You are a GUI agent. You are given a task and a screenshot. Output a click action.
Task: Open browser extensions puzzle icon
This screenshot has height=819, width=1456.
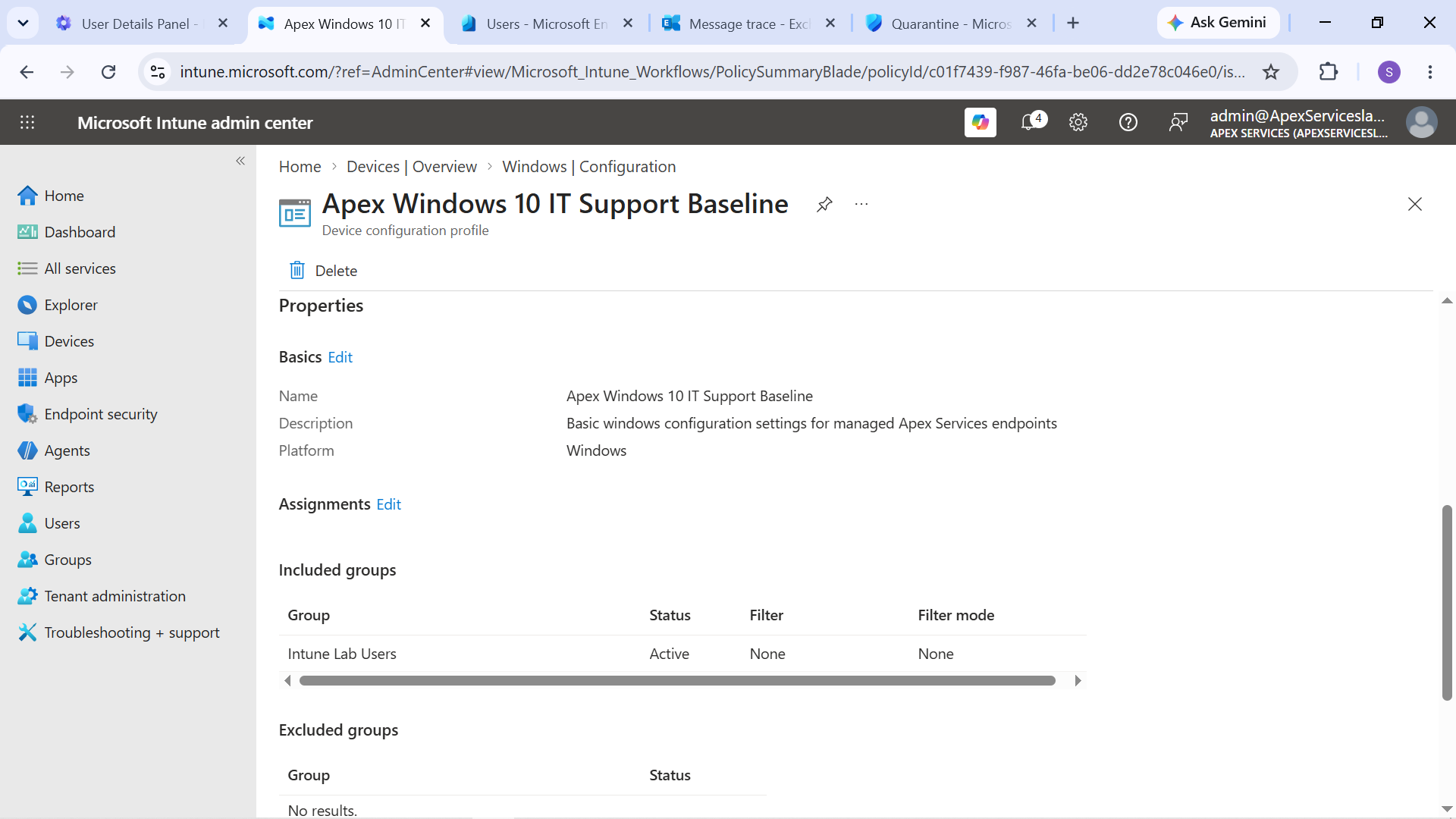[x=1329, y=72]
